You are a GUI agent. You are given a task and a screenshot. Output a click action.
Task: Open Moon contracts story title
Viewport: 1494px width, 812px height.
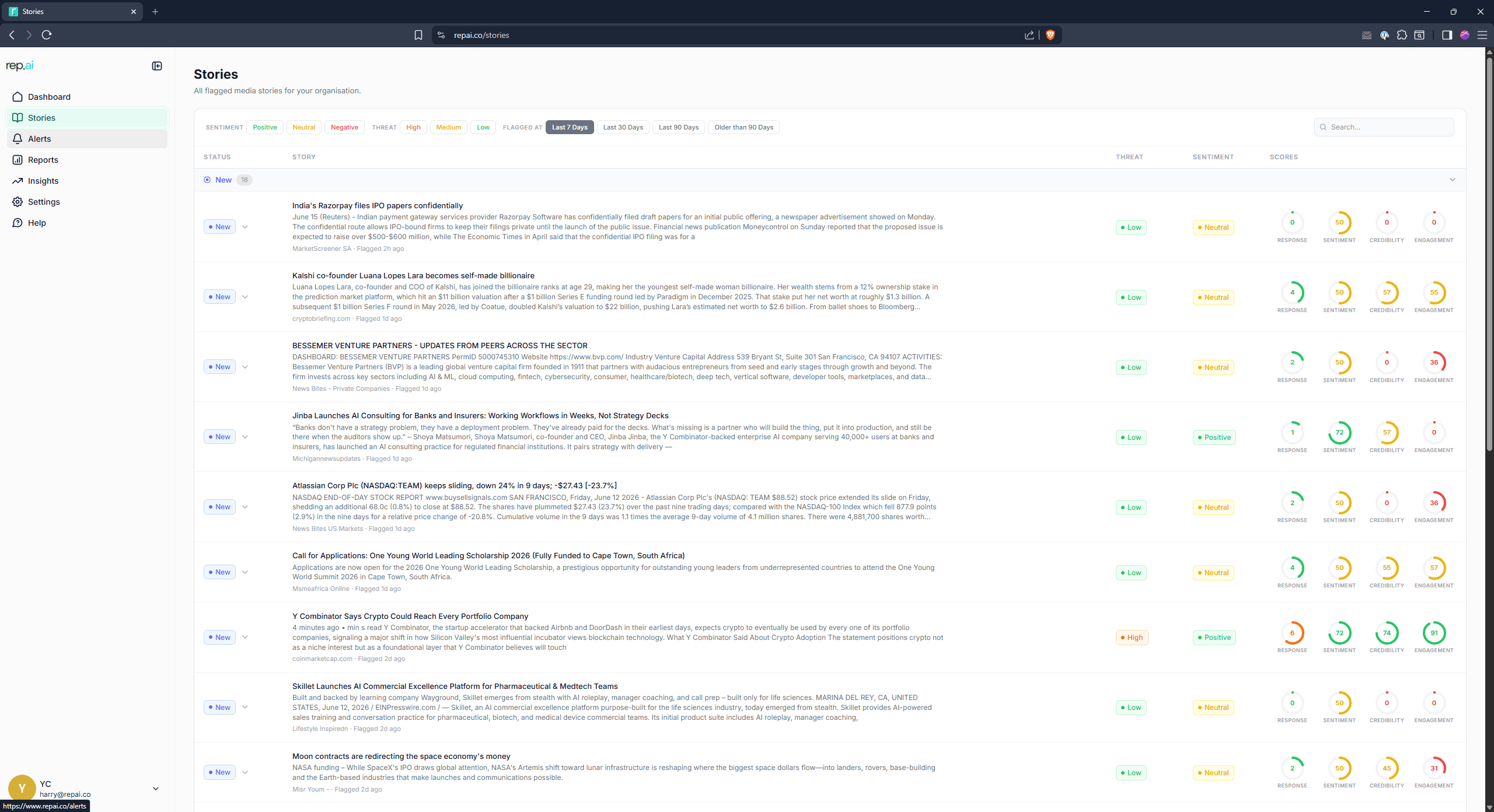(402, 756)
